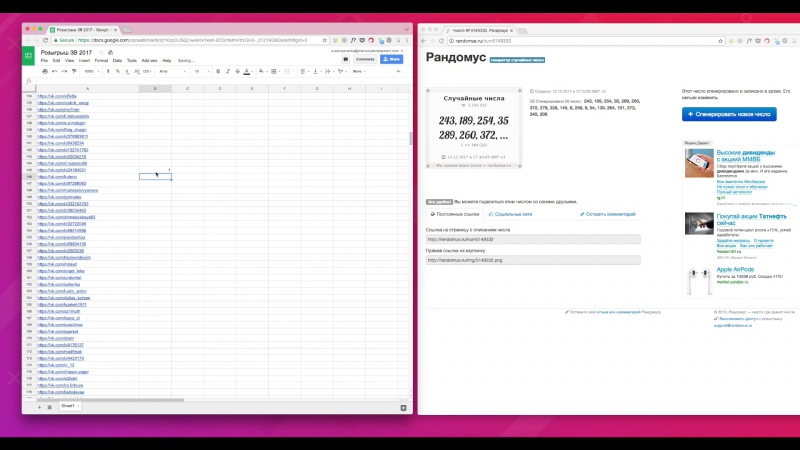Open Высокие дивиденды с акций ММВБ ad
800x450 pixels.
(745, 156)
